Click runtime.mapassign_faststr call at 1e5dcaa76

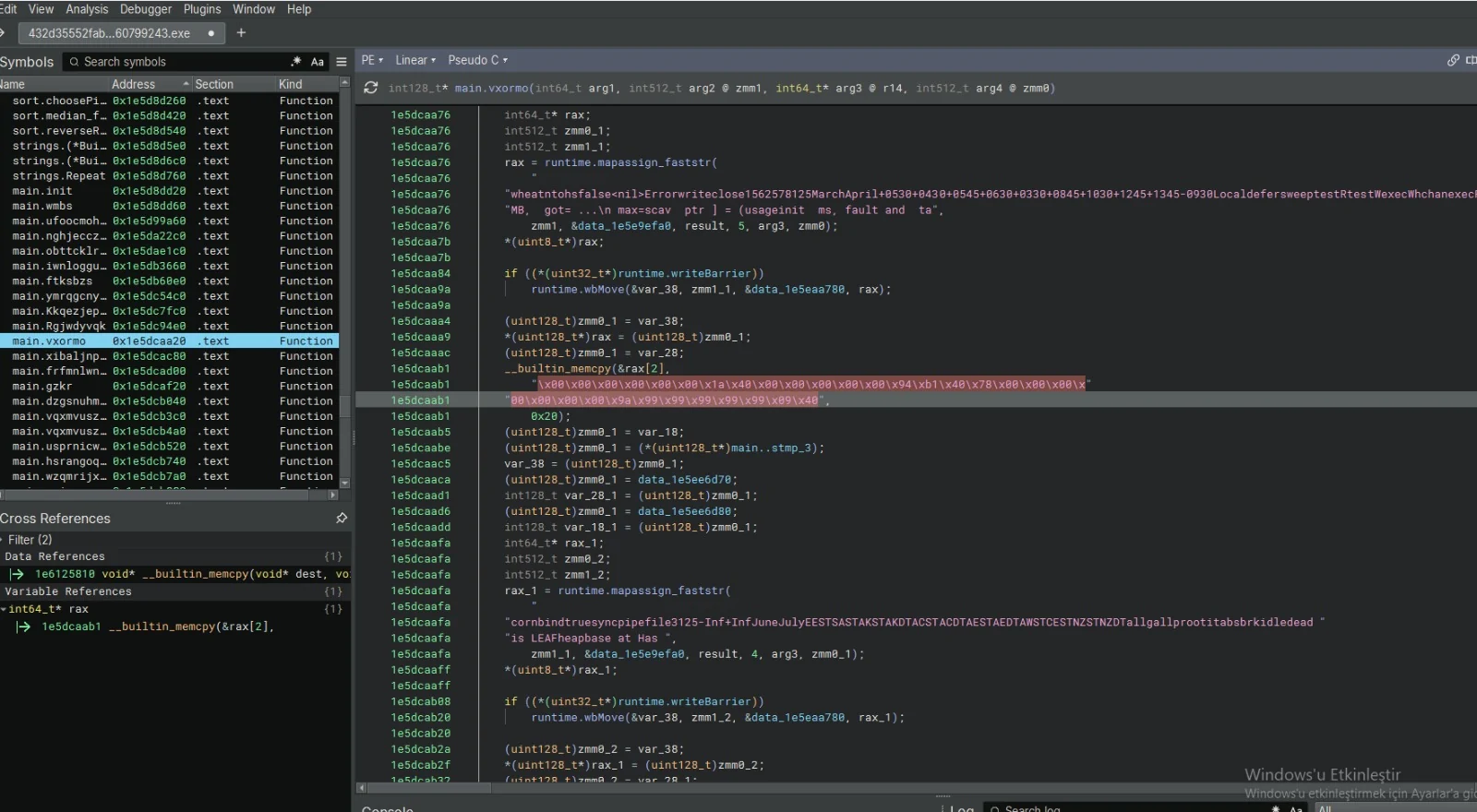coord(628,162)
